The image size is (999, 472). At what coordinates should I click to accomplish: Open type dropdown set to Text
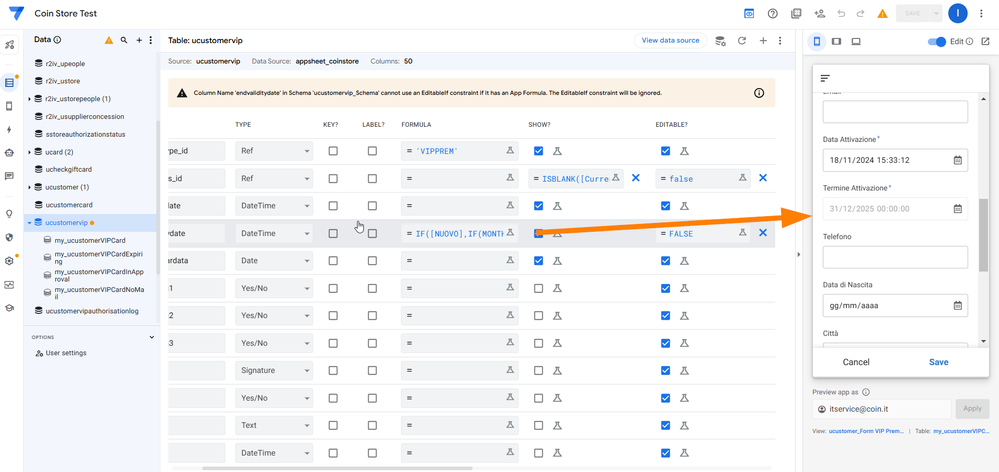(x=274, y=425)
